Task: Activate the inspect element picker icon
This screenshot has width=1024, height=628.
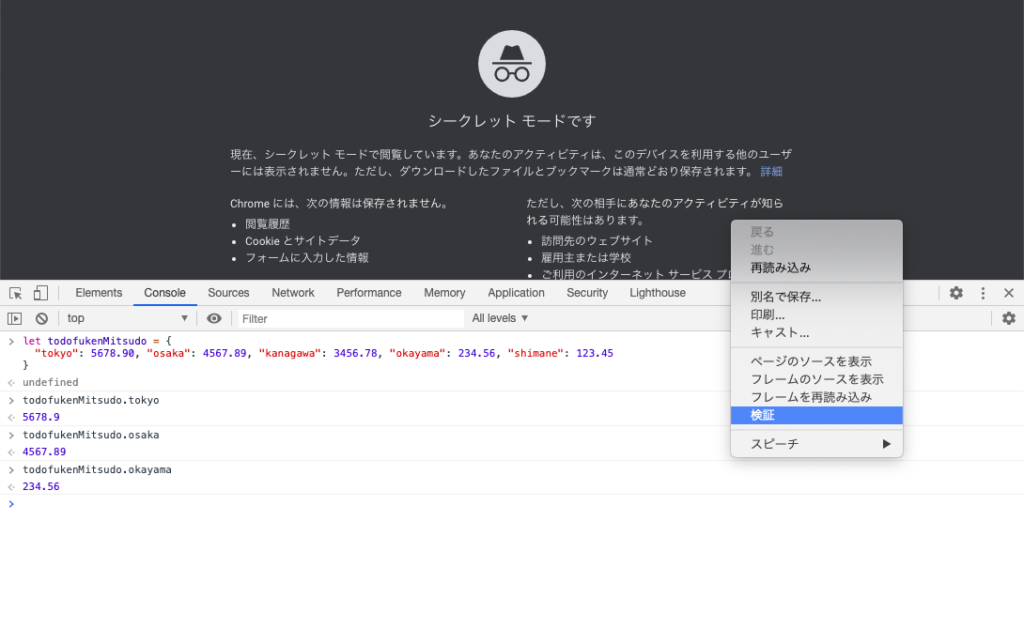Action: coord(15,293)
